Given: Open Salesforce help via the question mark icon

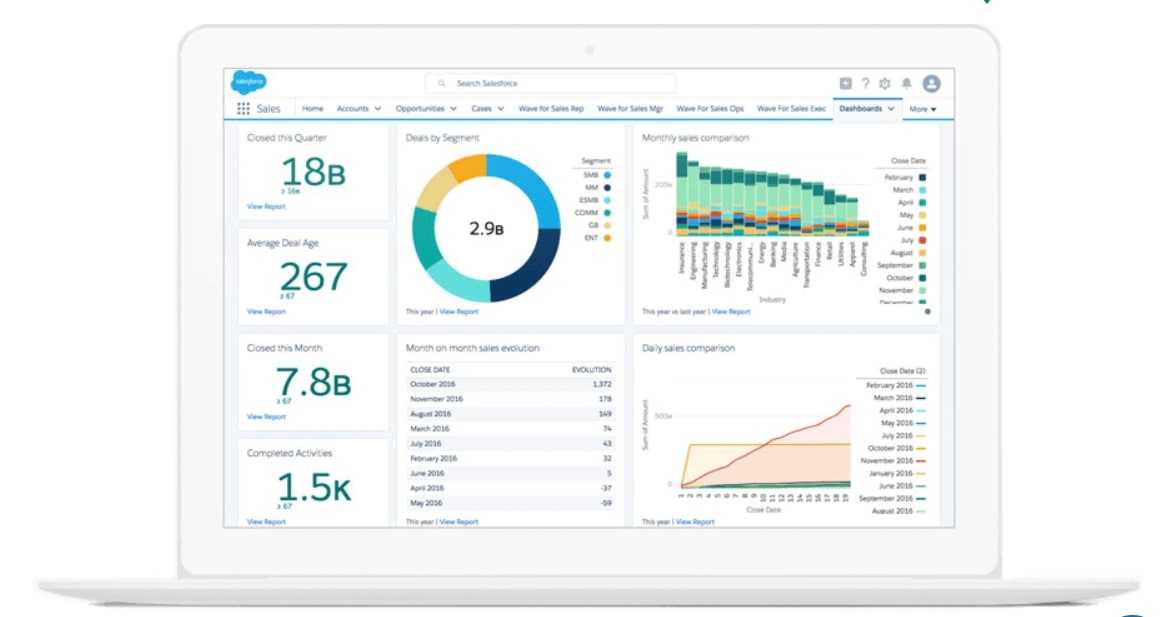Looking at the screenshot, I should (x=866, y=82).
